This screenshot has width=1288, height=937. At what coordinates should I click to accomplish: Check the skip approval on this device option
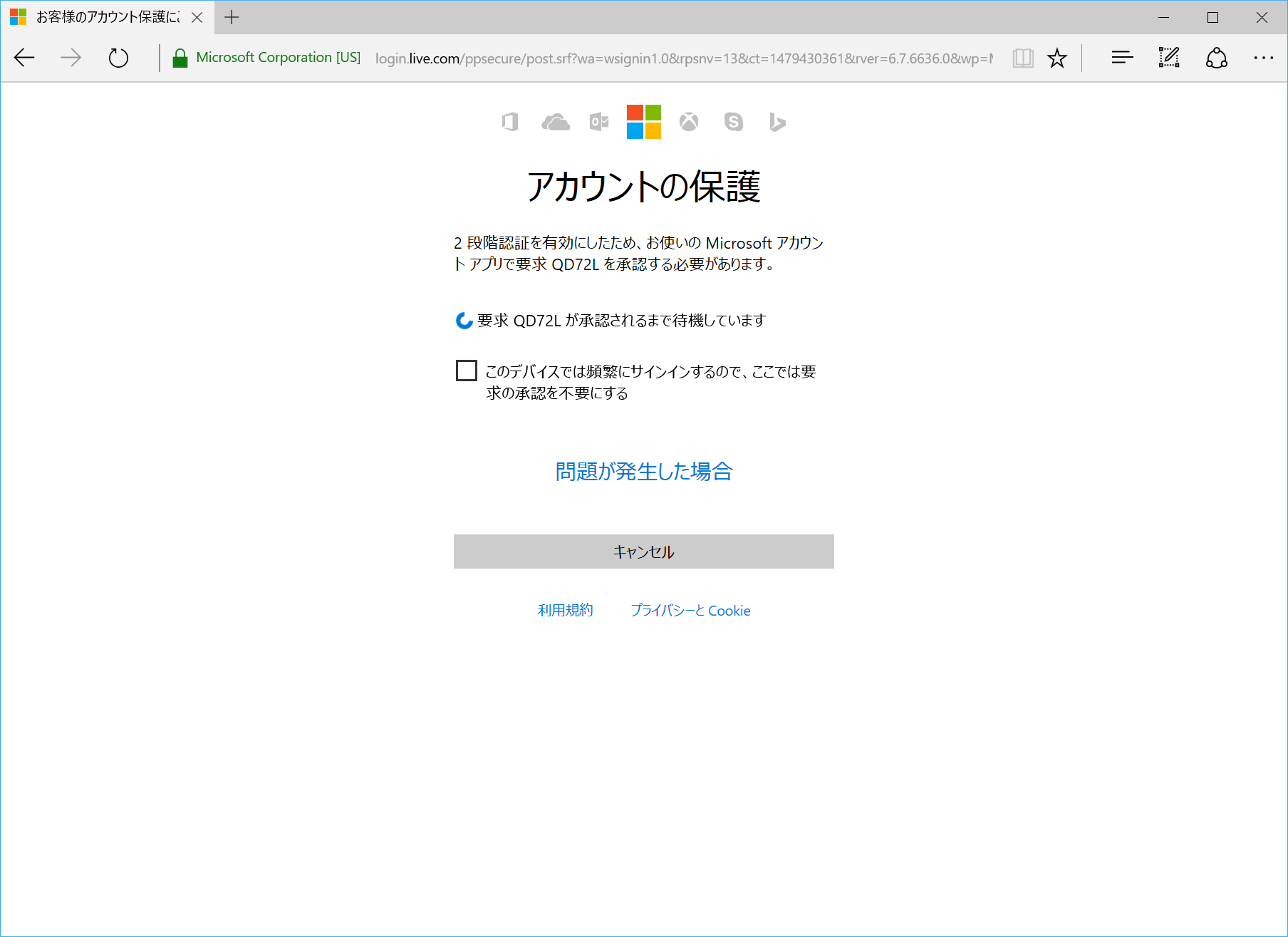click(x=465, y=371)
